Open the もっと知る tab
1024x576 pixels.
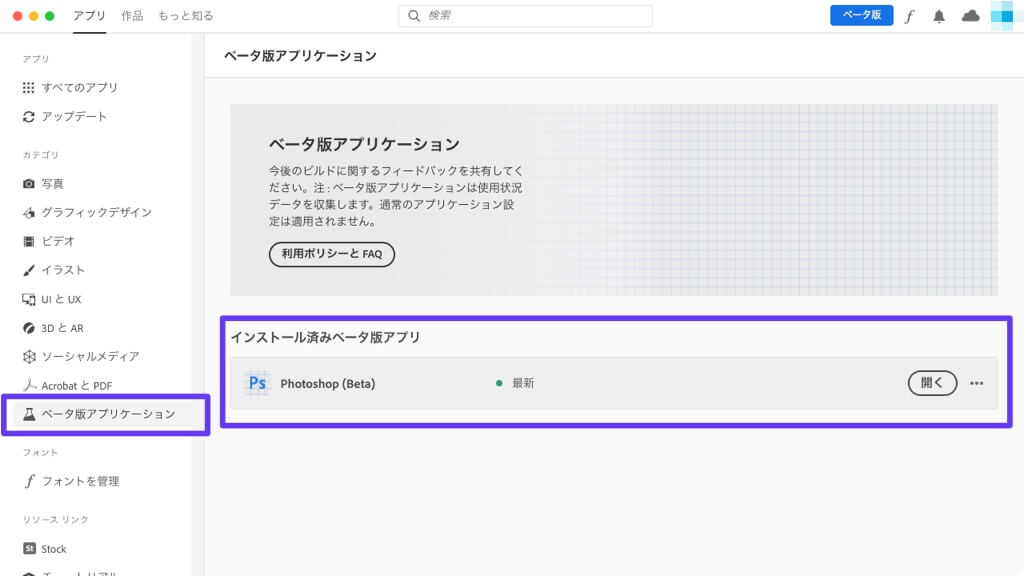click(185, 16)
